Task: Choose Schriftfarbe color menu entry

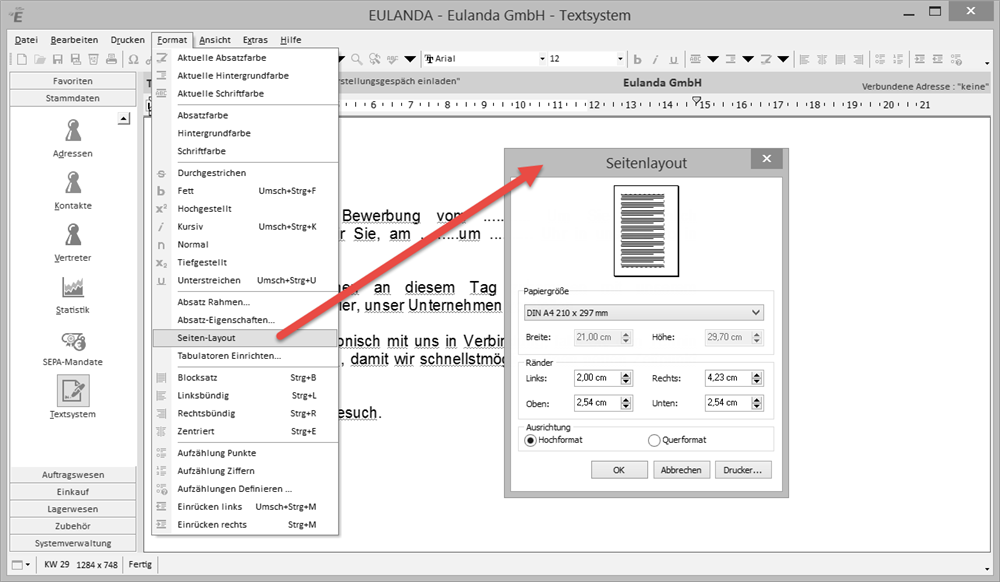Action: click(x=245, y=151)
